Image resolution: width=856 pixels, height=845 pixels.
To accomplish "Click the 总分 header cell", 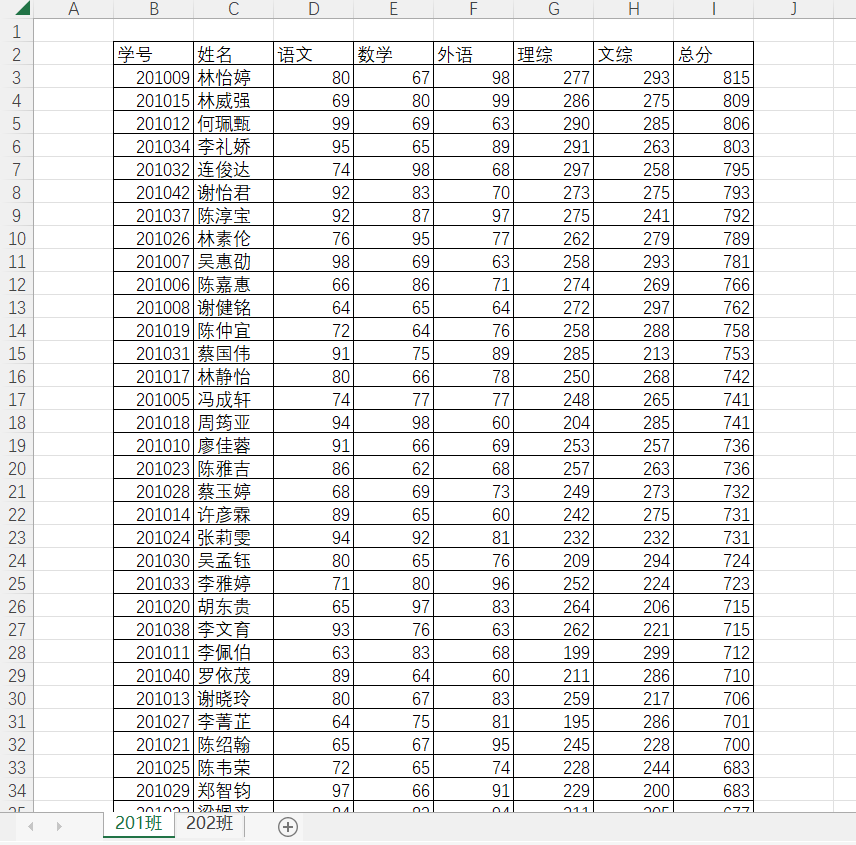I will 714,54.
